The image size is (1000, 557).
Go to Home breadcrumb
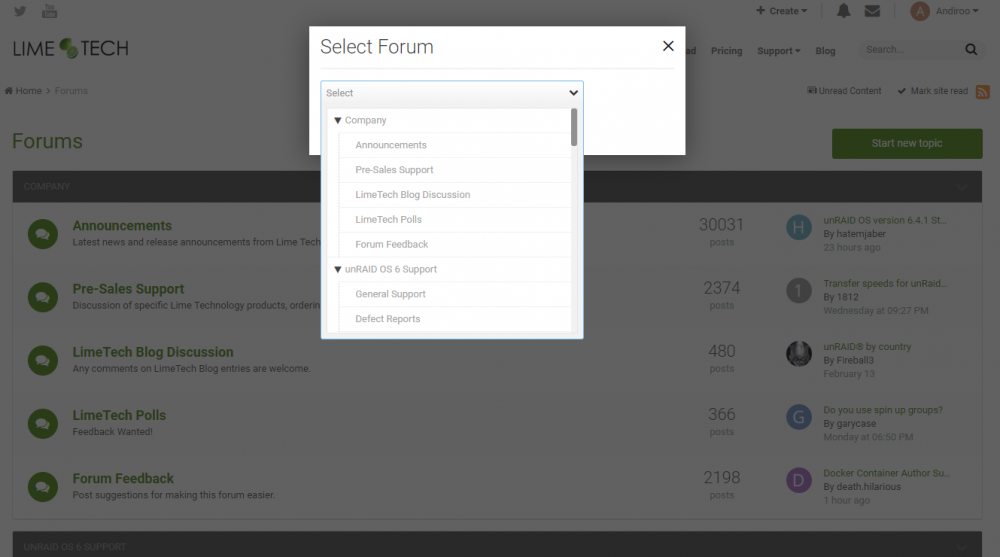[24, 91]
